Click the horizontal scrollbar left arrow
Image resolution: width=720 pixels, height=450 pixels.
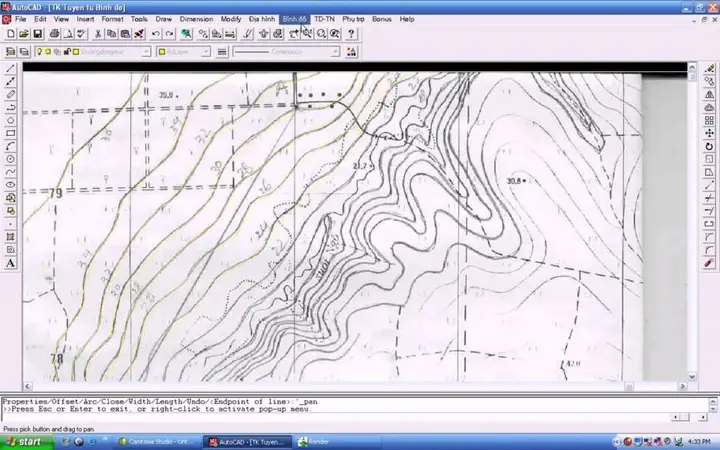[28, 387]
